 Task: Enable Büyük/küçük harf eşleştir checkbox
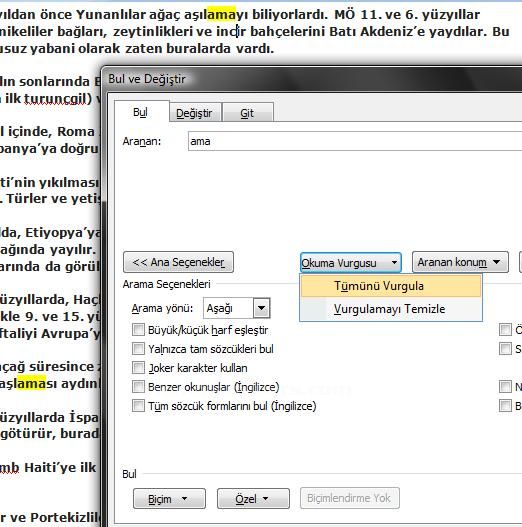pyautogui.click(x=138, y=330)
